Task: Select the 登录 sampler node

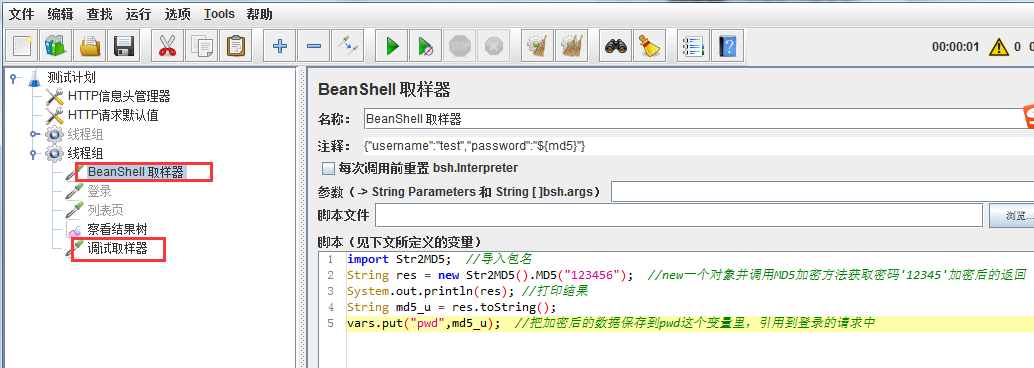Action: tap(100, 192)
